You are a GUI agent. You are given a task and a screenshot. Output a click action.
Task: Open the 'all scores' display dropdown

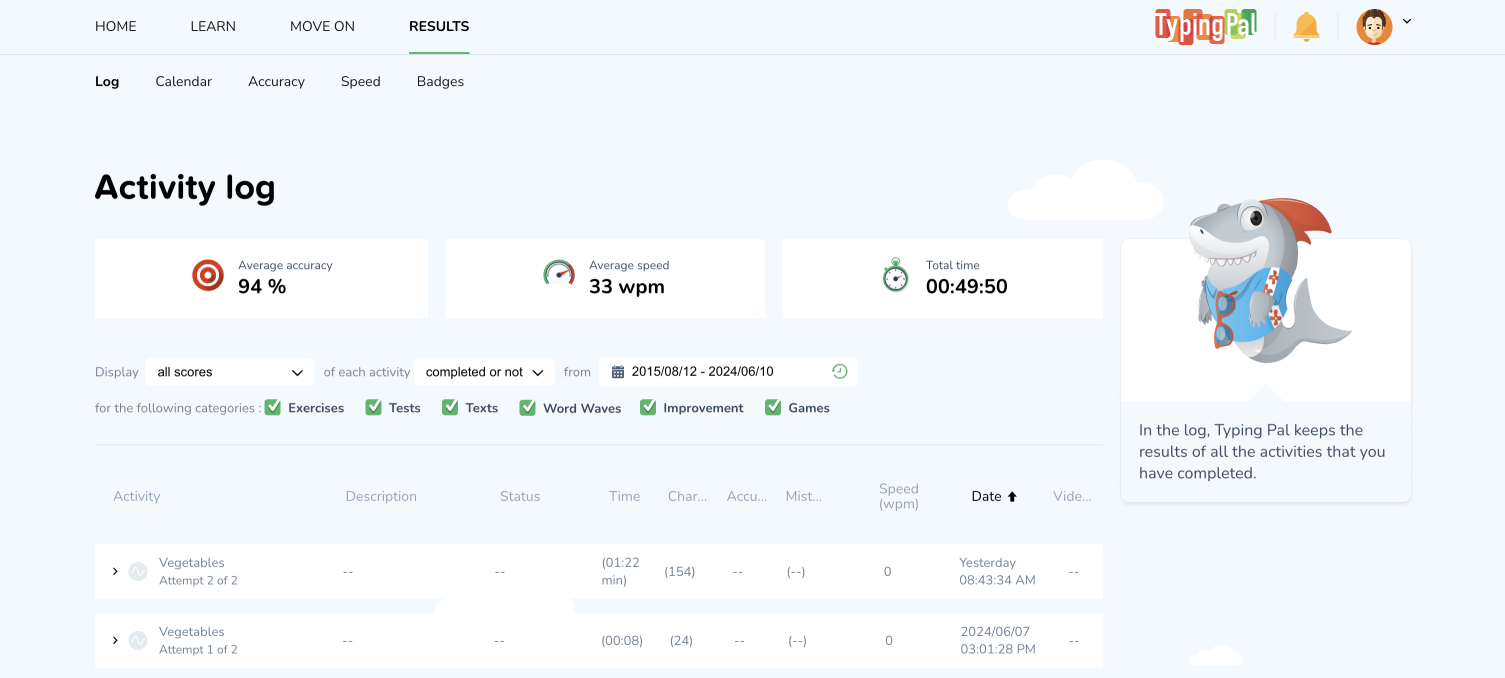pyautogui.click(x=230, y=372)
